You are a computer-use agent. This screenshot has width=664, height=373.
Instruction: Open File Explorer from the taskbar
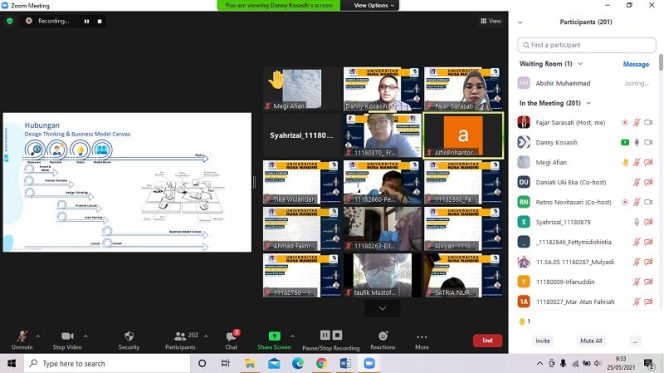pos(250,363)
